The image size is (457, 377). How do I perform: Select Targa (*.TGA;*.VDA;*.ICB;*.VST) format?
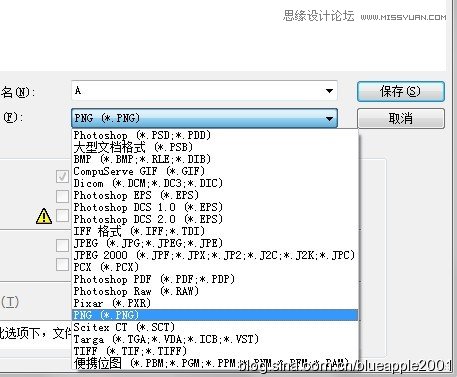pyautogui.click(x=215, y=339)
